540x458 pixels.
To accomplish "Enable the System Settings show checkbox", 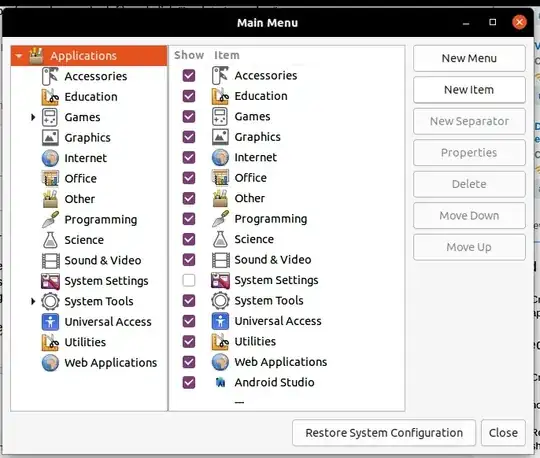I will click(x=189, y=280).
